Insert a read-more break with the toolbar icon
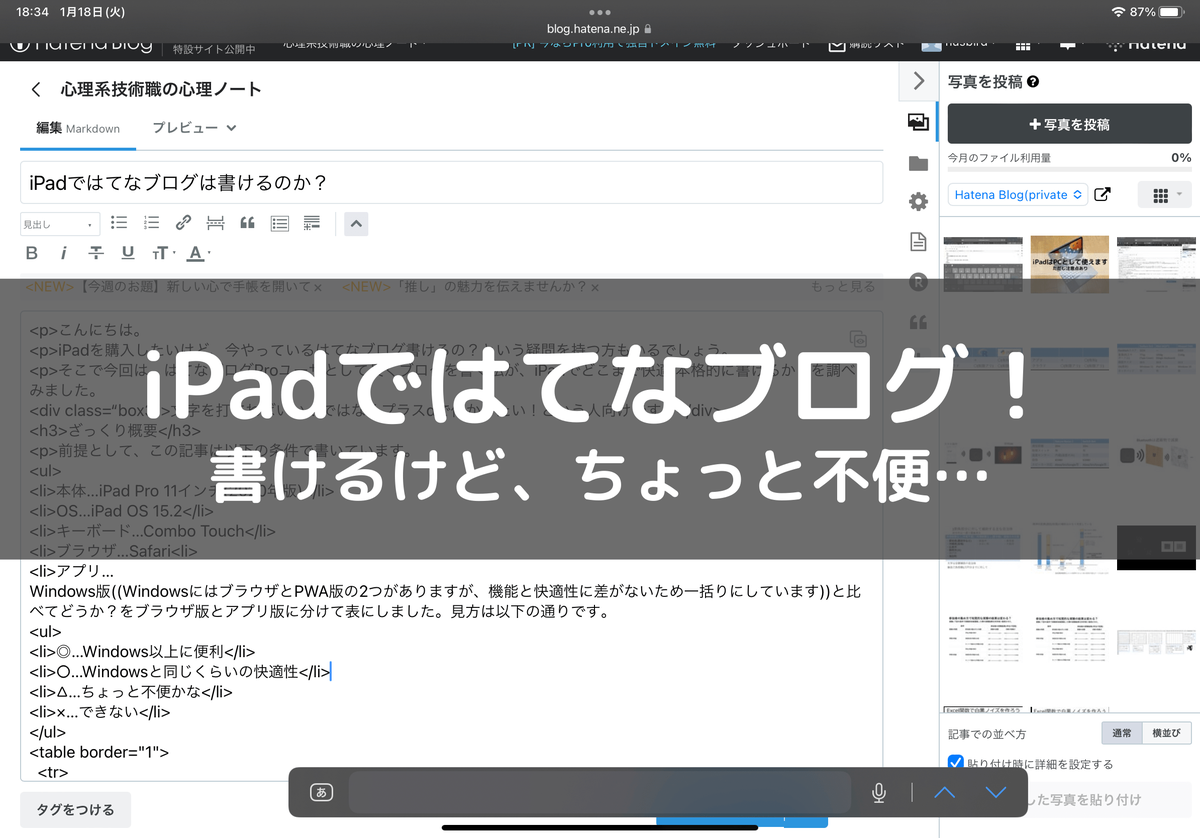 [x=215, y=223]
